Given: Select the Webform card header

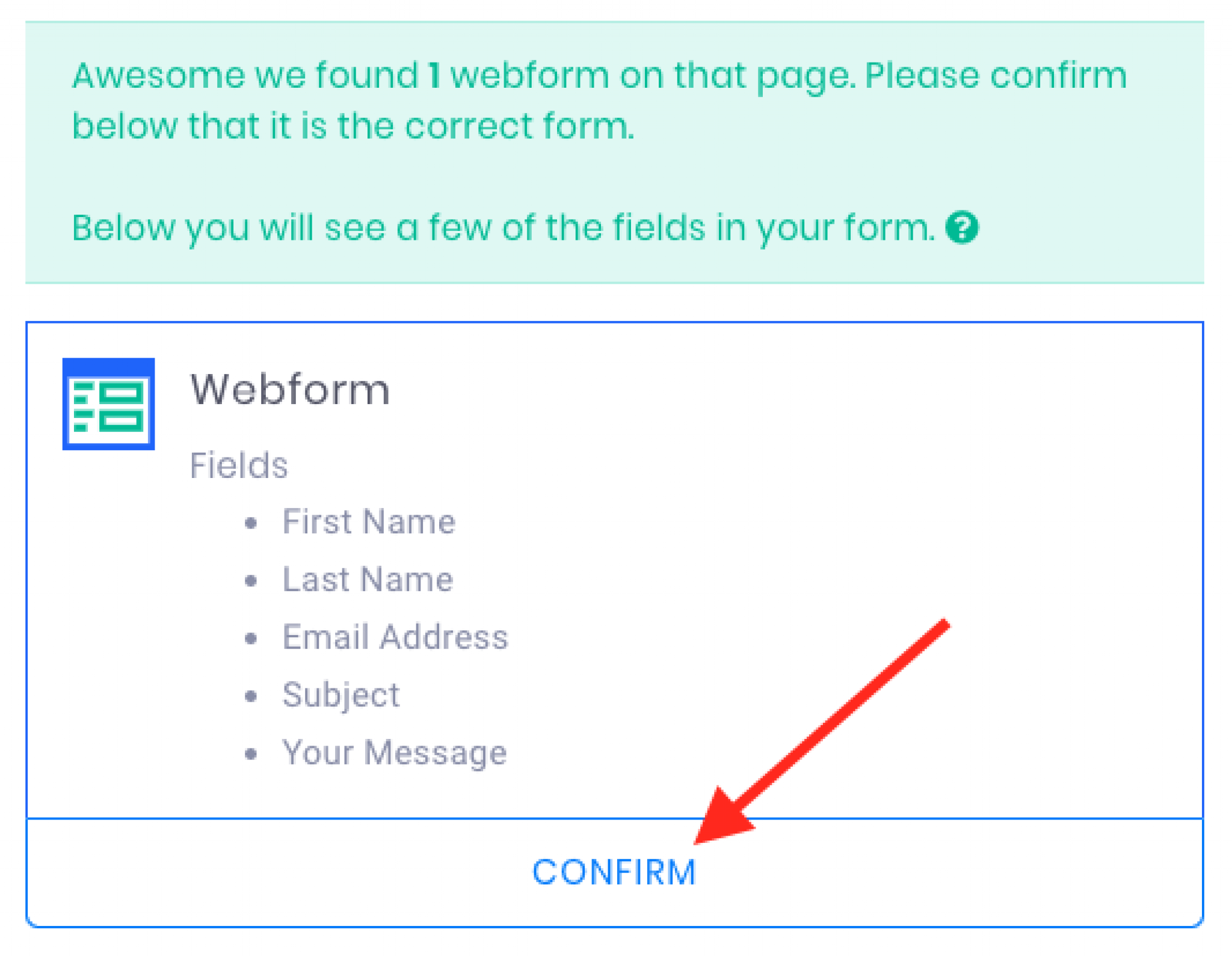Looking at the screenshot, I should tap(290, 389).
